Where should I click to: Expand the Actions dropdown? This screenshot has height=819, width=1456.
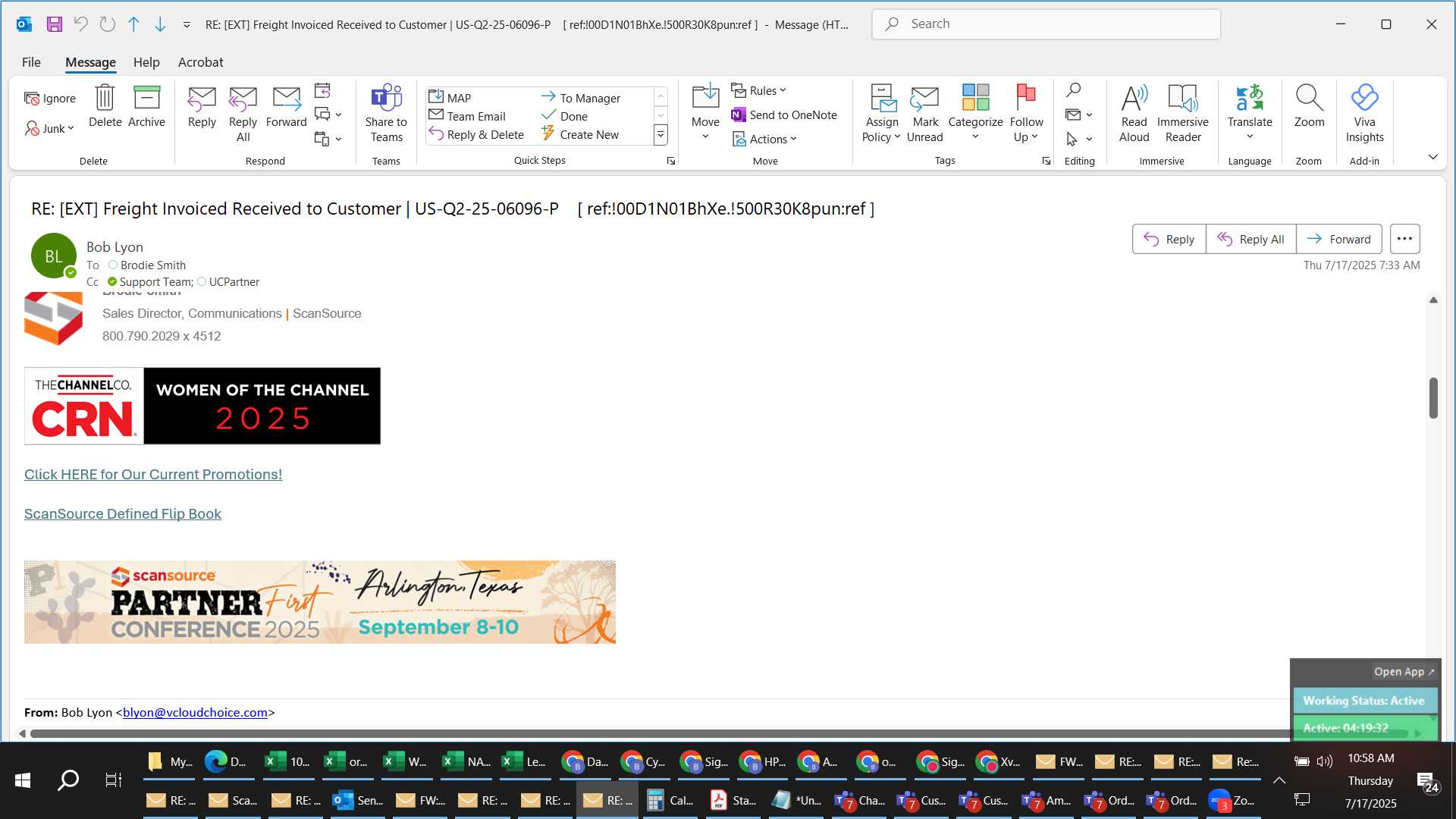764,139
